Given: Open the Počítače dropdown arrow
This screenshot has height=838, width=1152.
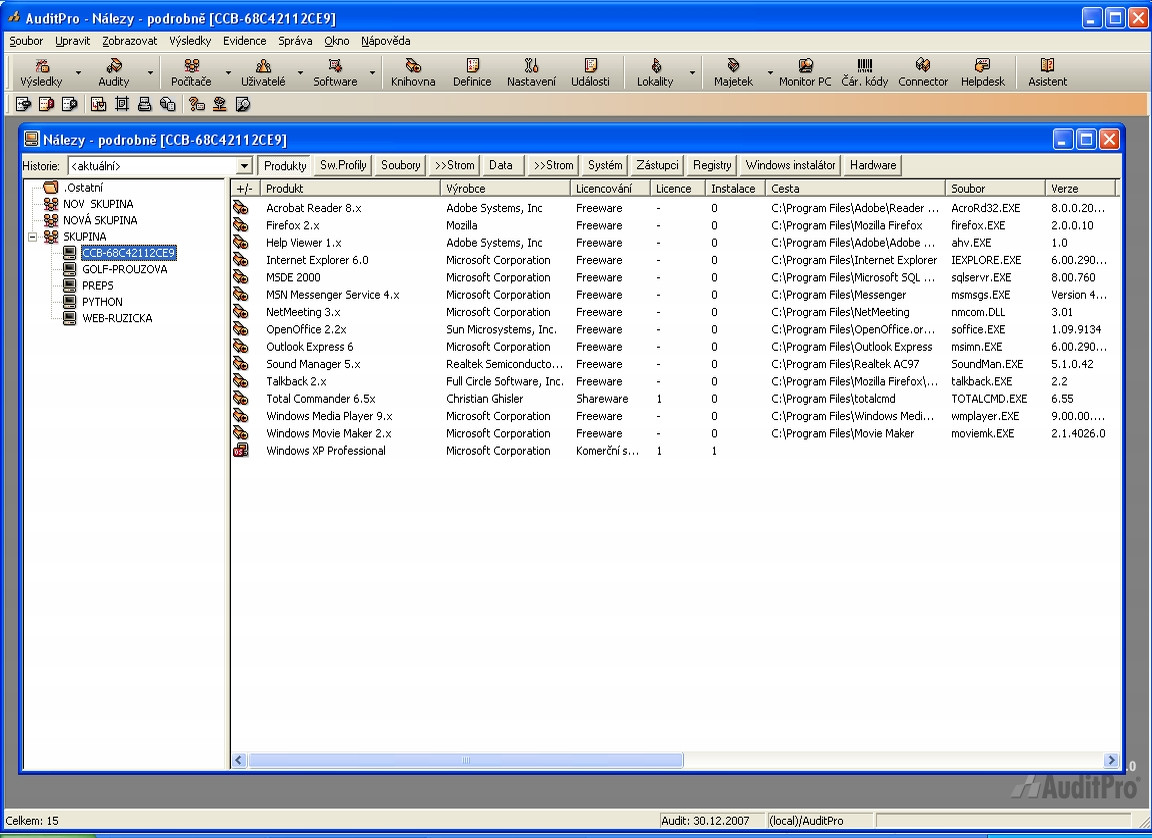Looking at the screenshot, I should click(228, 73).
